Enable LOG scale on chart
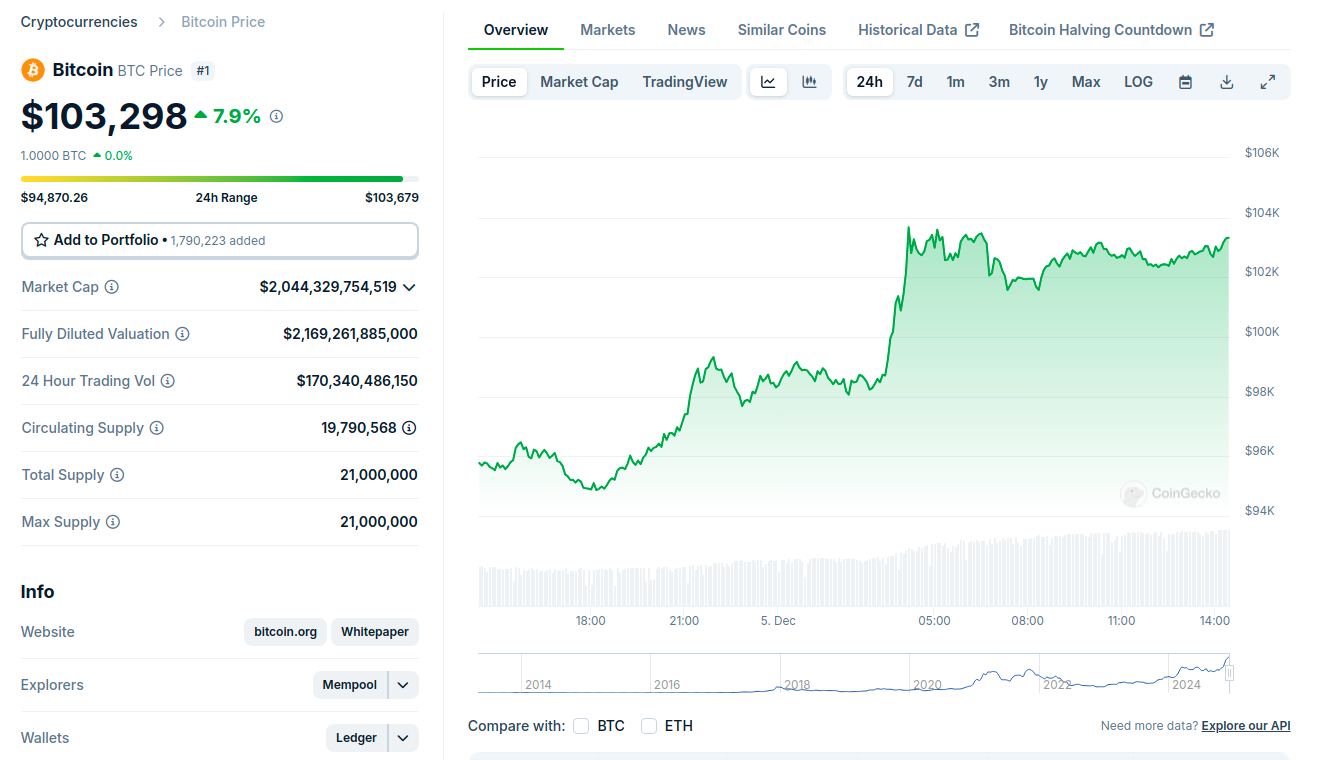 pyautogui.click(x=1138, y=82)
